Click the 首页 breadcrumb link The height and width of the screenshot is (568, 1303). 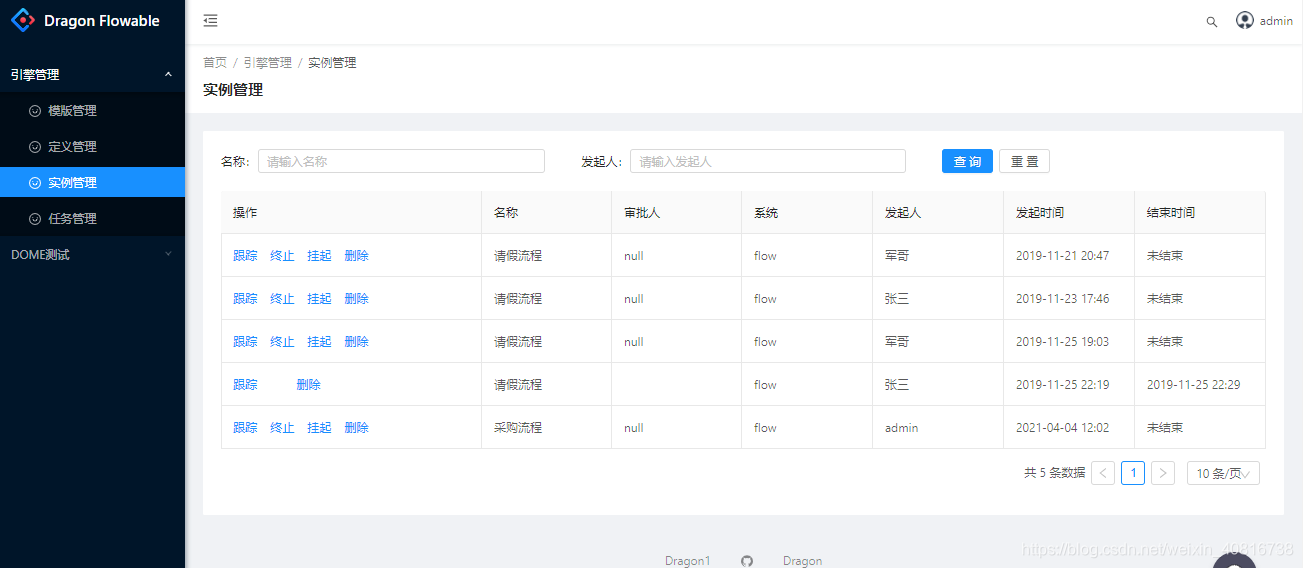215,62
